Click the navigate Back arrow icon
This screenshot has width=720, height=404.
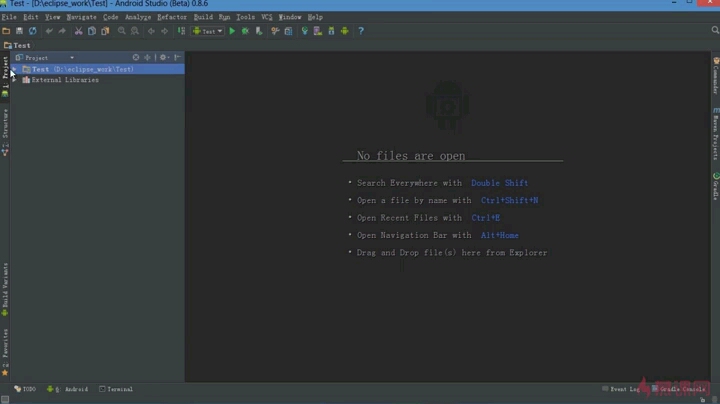point(151,31)
